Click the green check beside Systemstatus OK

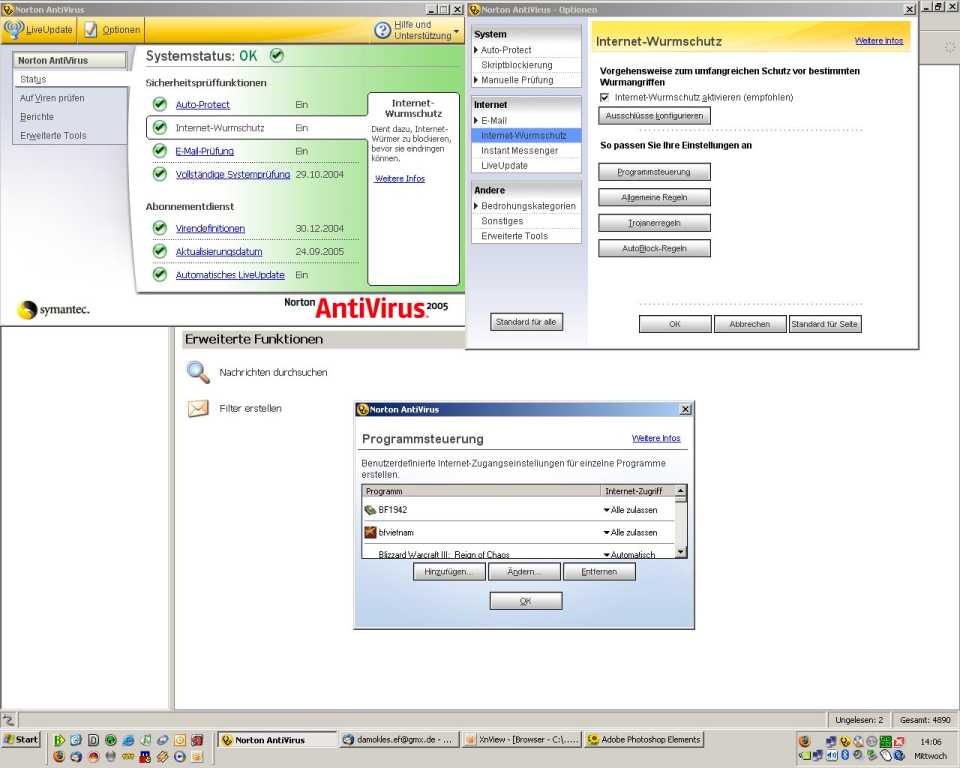point(277,56)
